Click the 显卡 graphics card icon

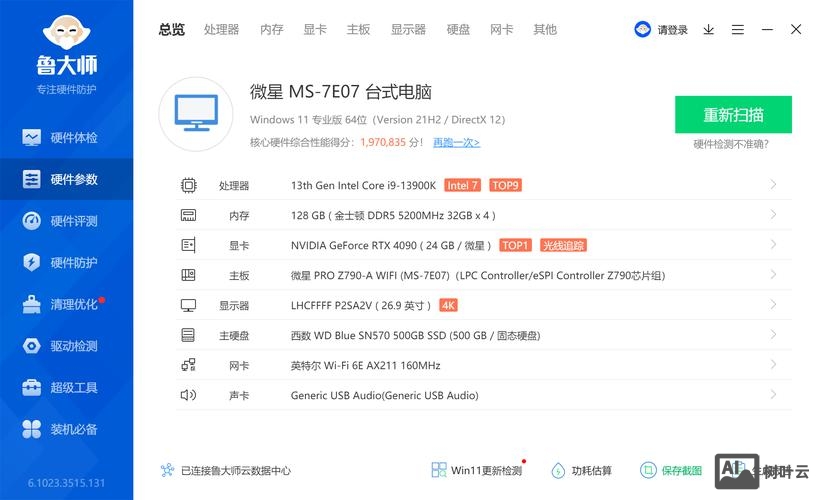coord(189,245)
